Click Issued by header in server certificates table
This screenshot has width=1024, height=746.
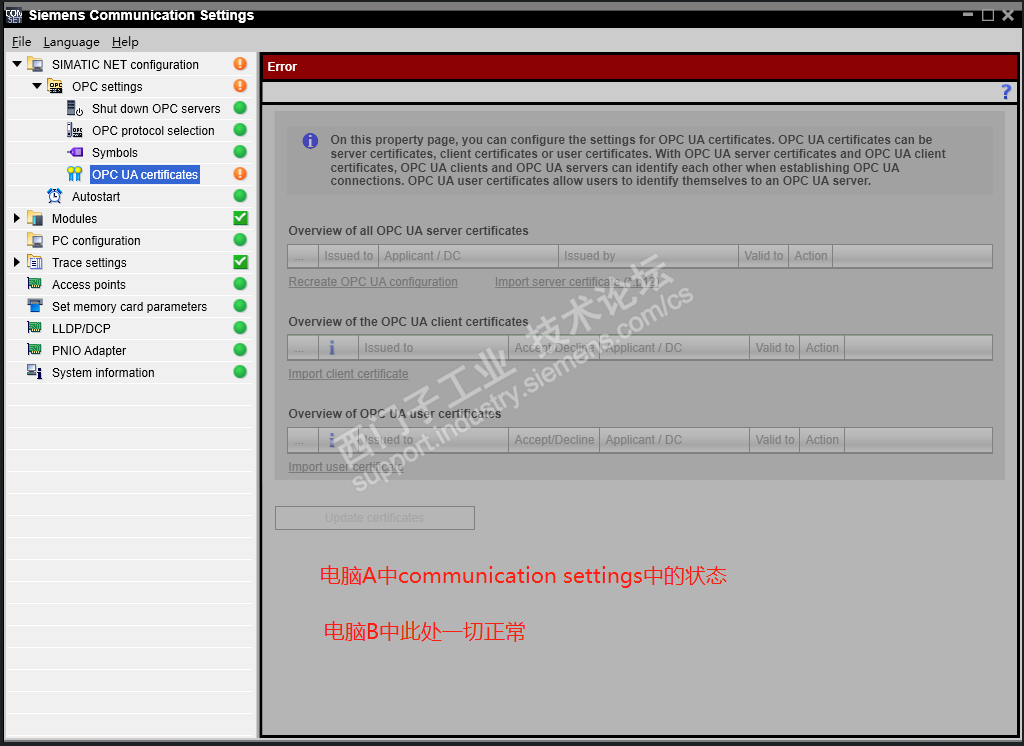(648, 256)
